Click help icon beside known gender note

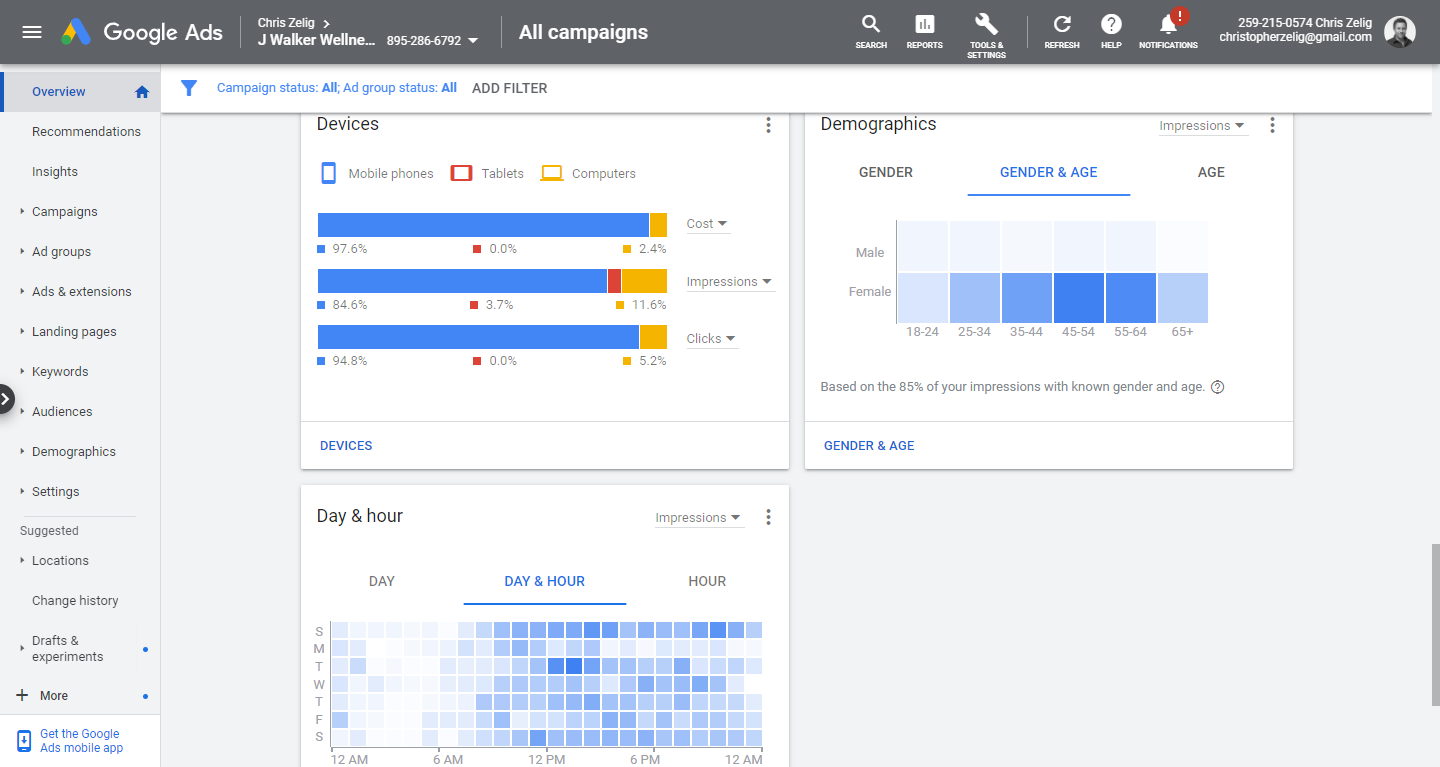pyautogui.click(x=1217, y=387)
